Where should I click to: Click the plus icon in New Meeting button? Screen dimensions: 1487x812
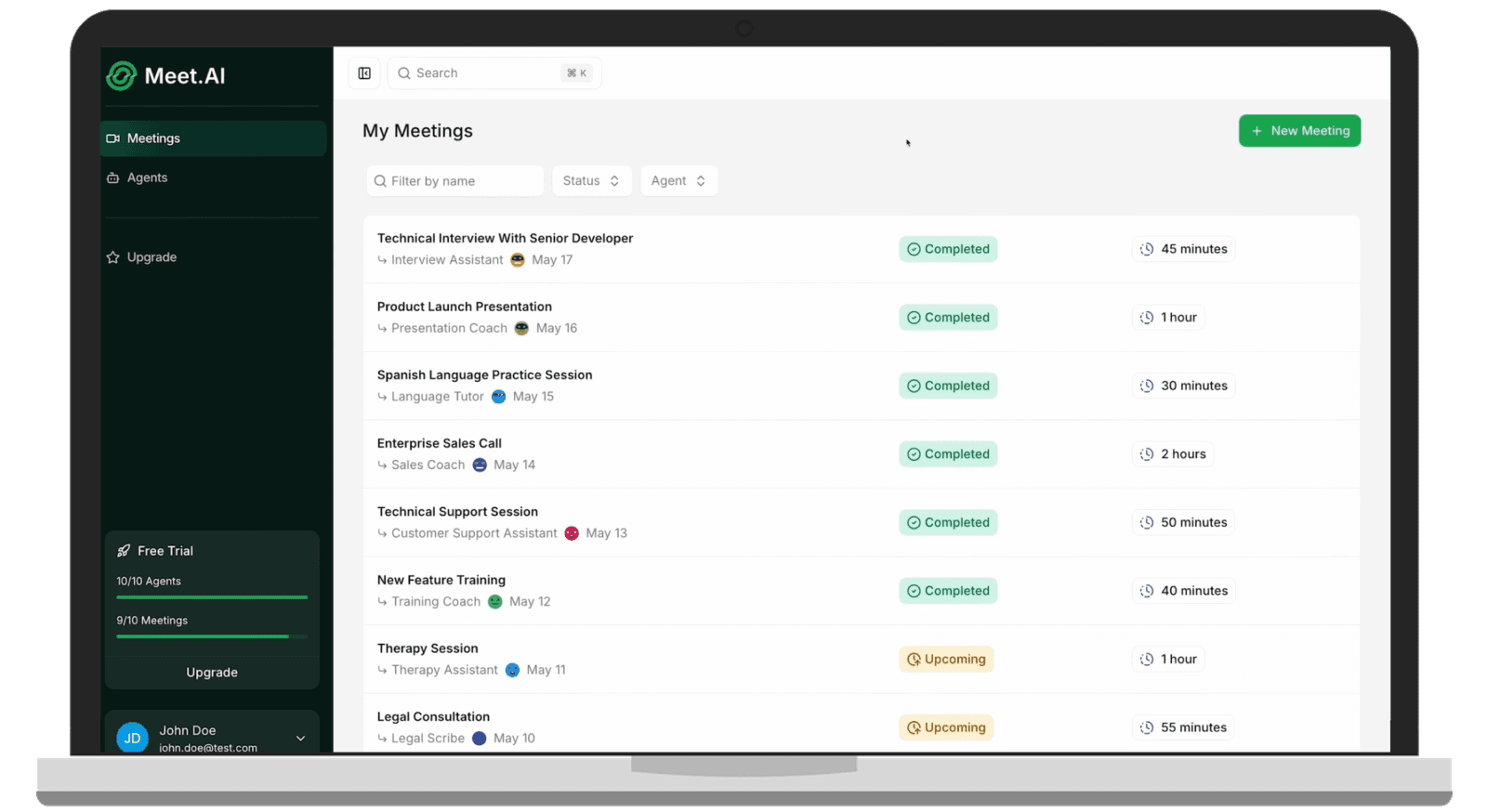click(1257, 131)
